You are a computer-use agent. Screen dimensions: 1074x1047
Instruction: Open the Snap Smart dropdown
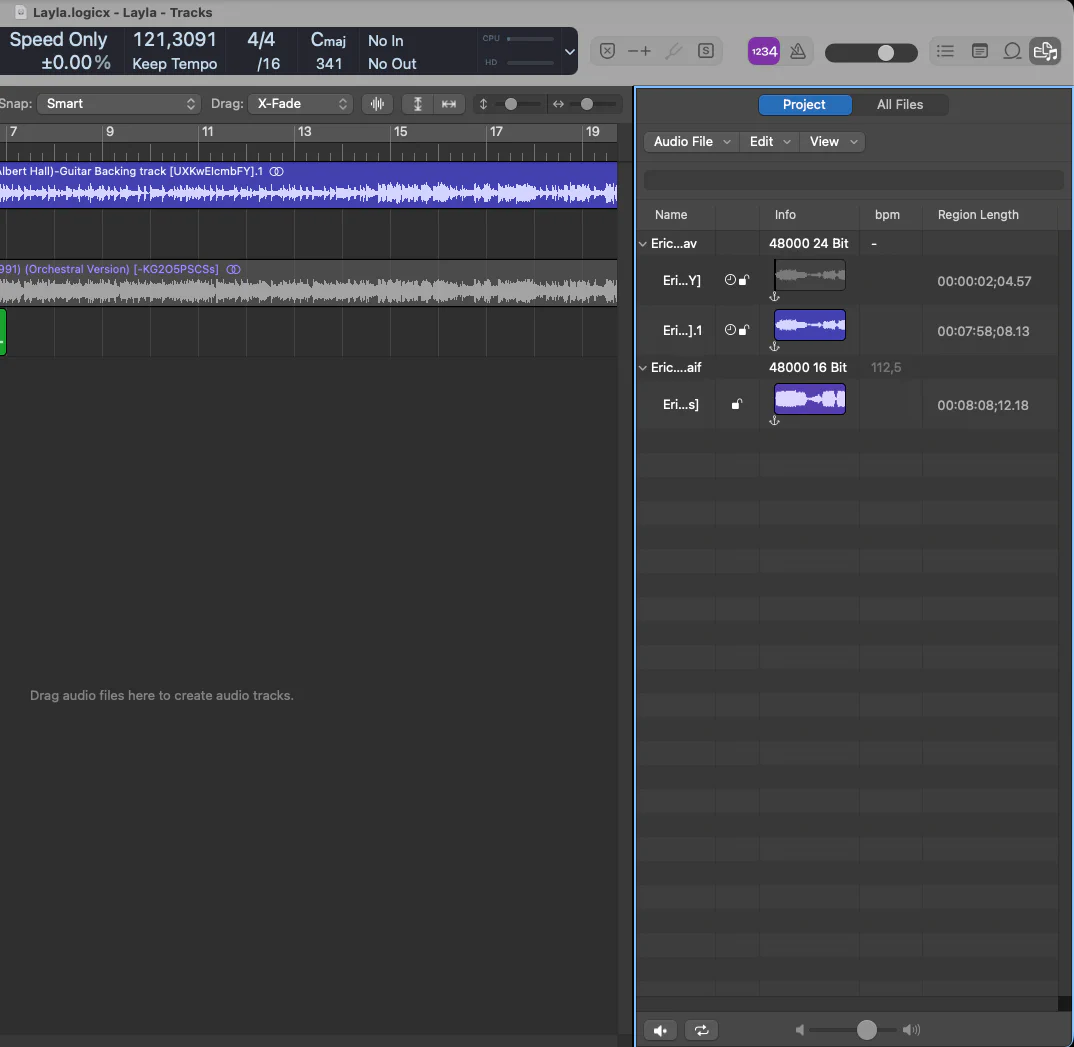pos(119,103)
